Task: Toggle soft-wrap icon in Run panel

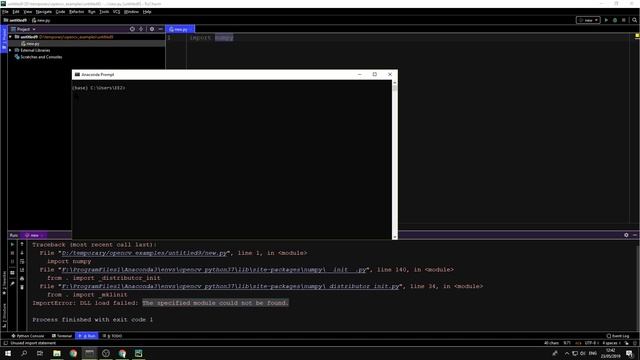Action: 22,262
